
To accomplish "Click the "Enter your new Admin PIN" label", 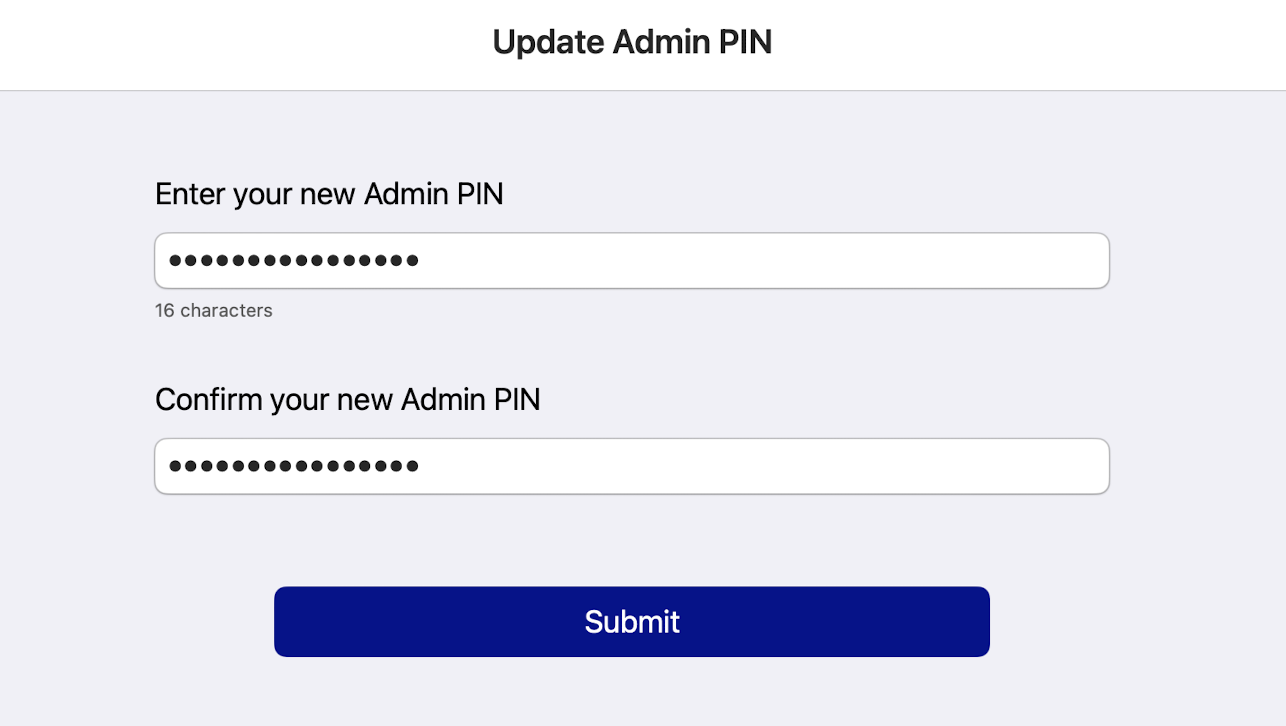I will pyautogui.click(x=329, y=194).
